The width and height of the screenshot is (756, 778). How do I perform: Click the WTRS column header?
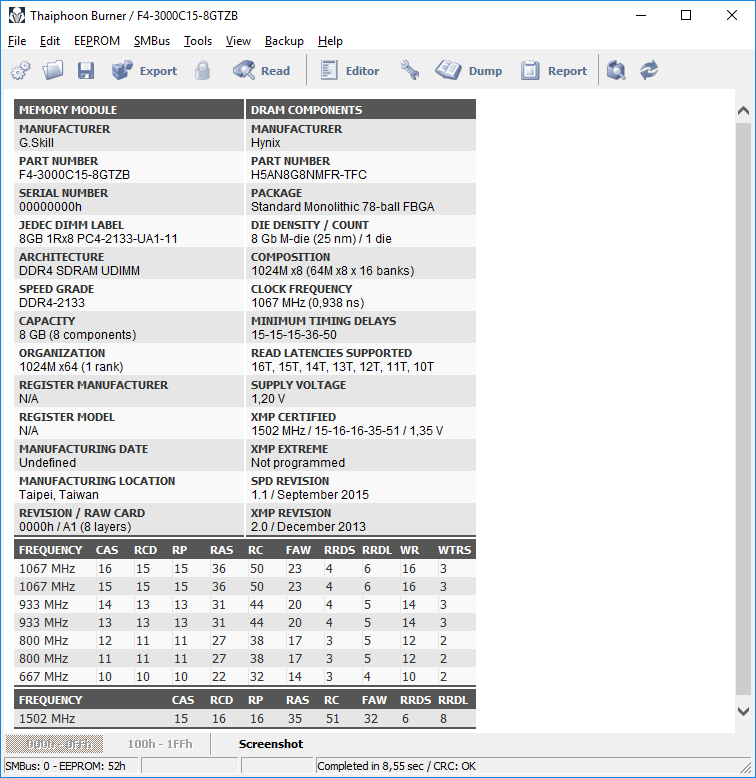[454, 550]
